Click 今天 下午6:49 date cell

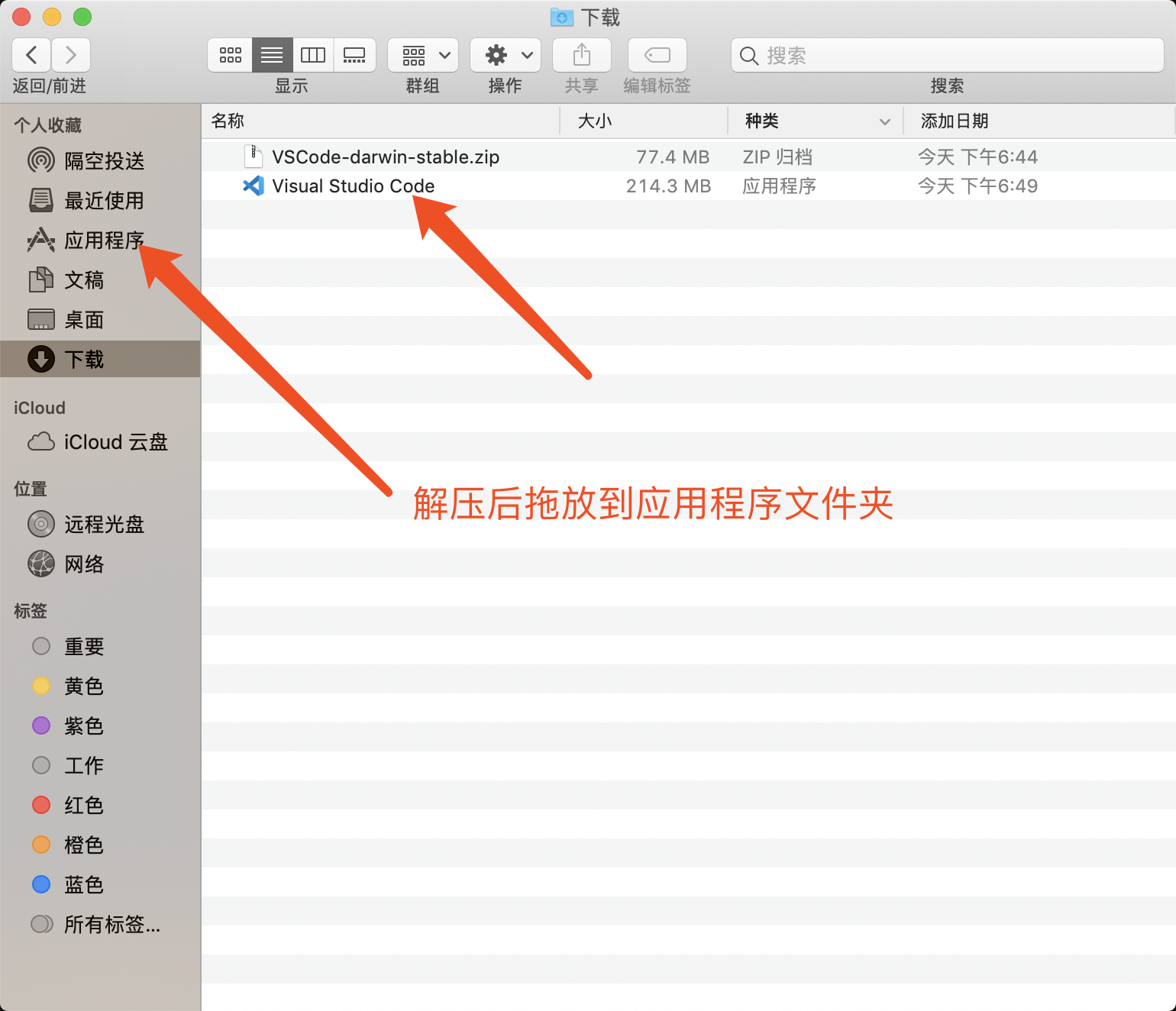tap(977, 186)
